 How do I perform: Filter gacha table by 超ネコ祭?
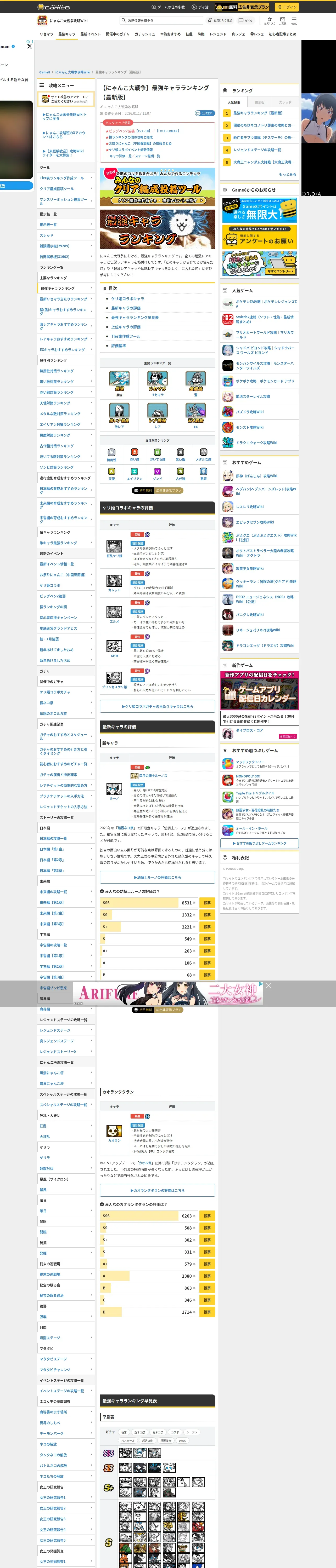click(140, 1432)
